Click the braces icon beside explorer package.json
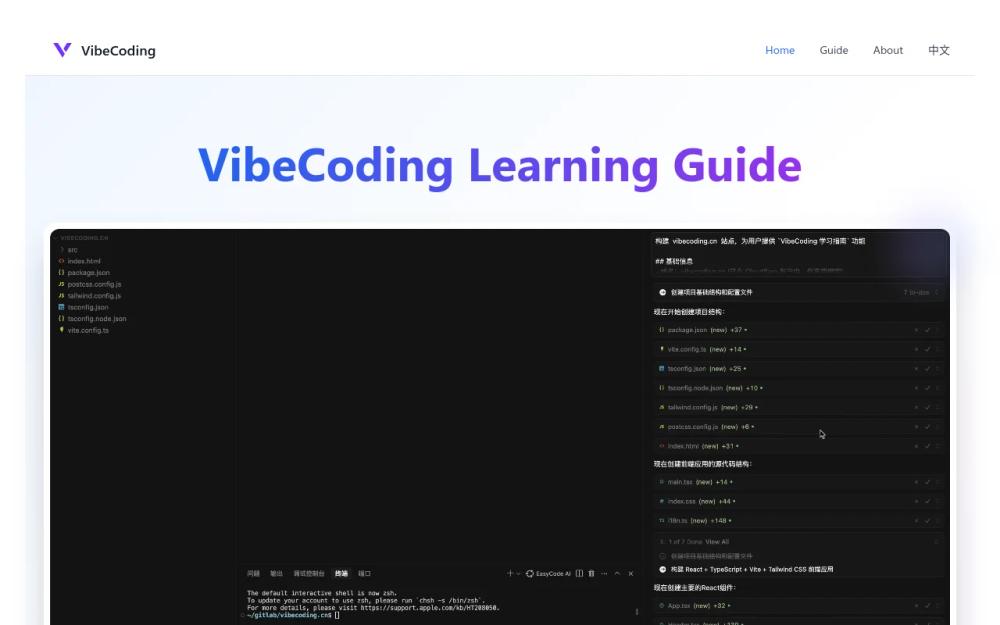 point(61,272)
